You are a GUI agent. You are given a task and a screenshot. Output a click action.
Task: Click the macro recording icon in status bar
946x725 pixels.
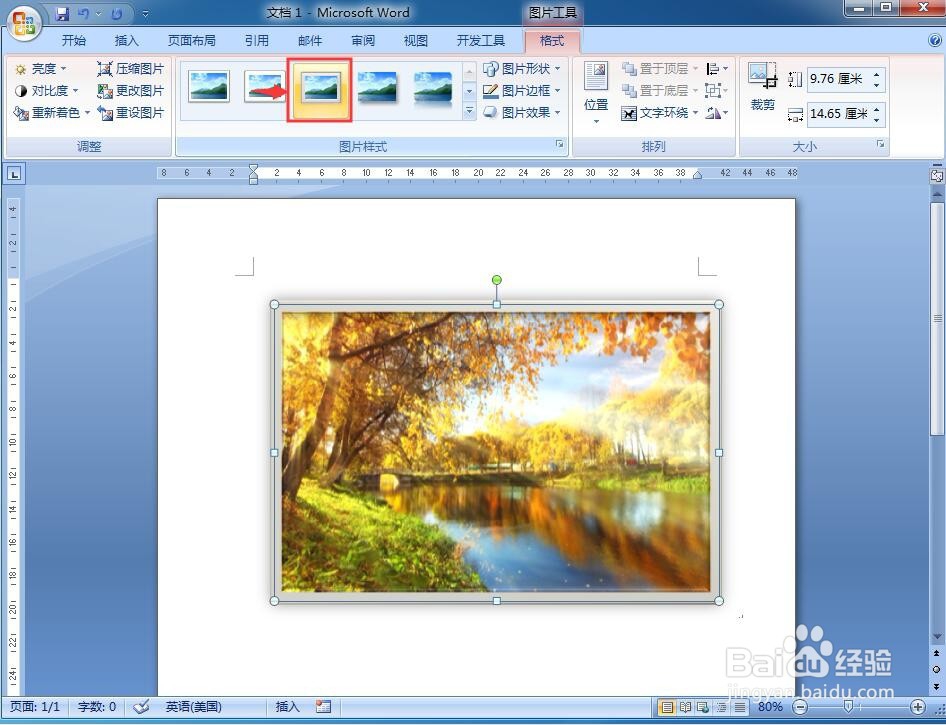click(323, 706)
